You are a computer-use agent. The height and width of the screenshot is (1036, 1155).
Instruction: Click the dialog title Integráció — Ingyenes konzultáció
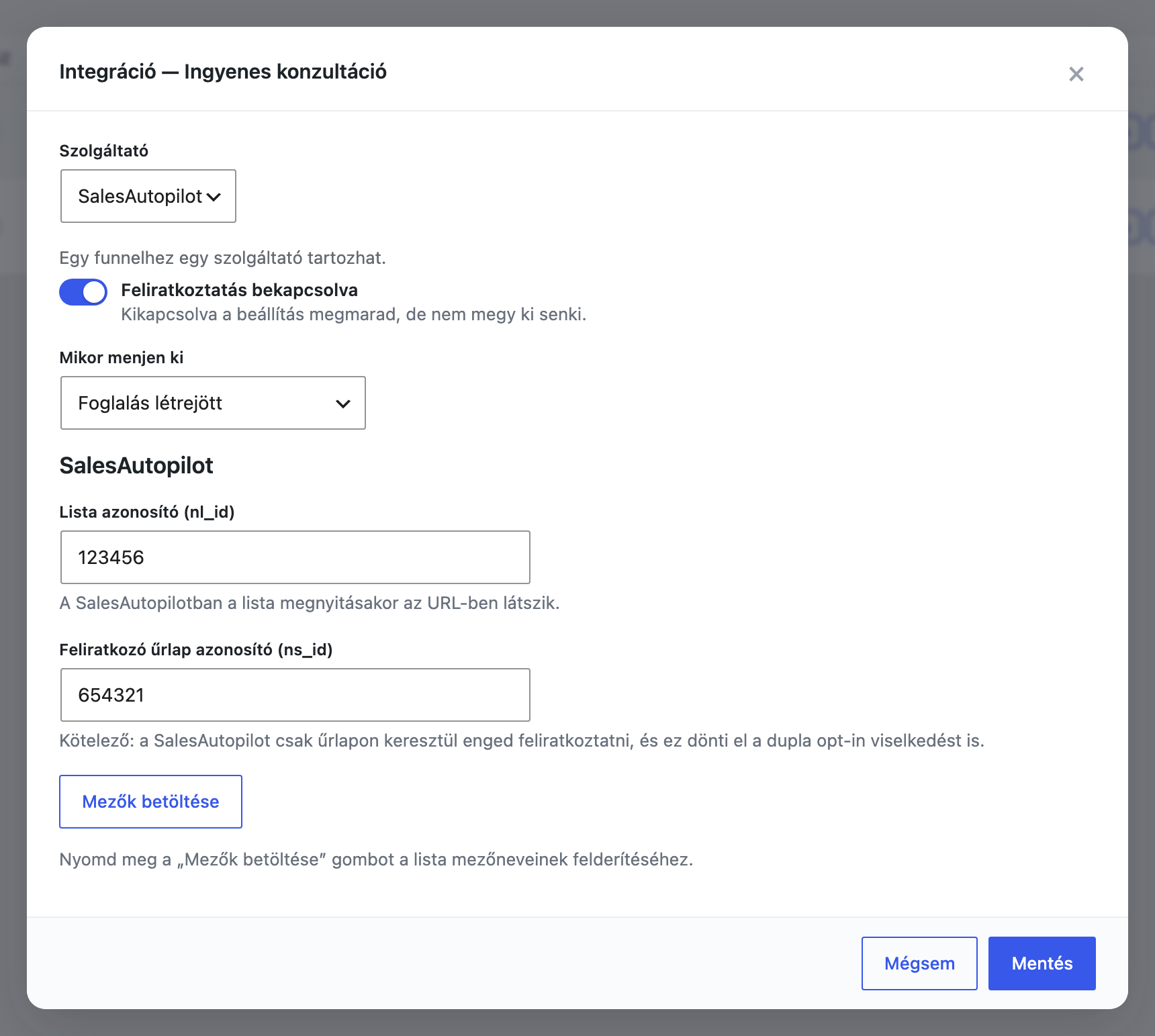click(x=223, y=71)
